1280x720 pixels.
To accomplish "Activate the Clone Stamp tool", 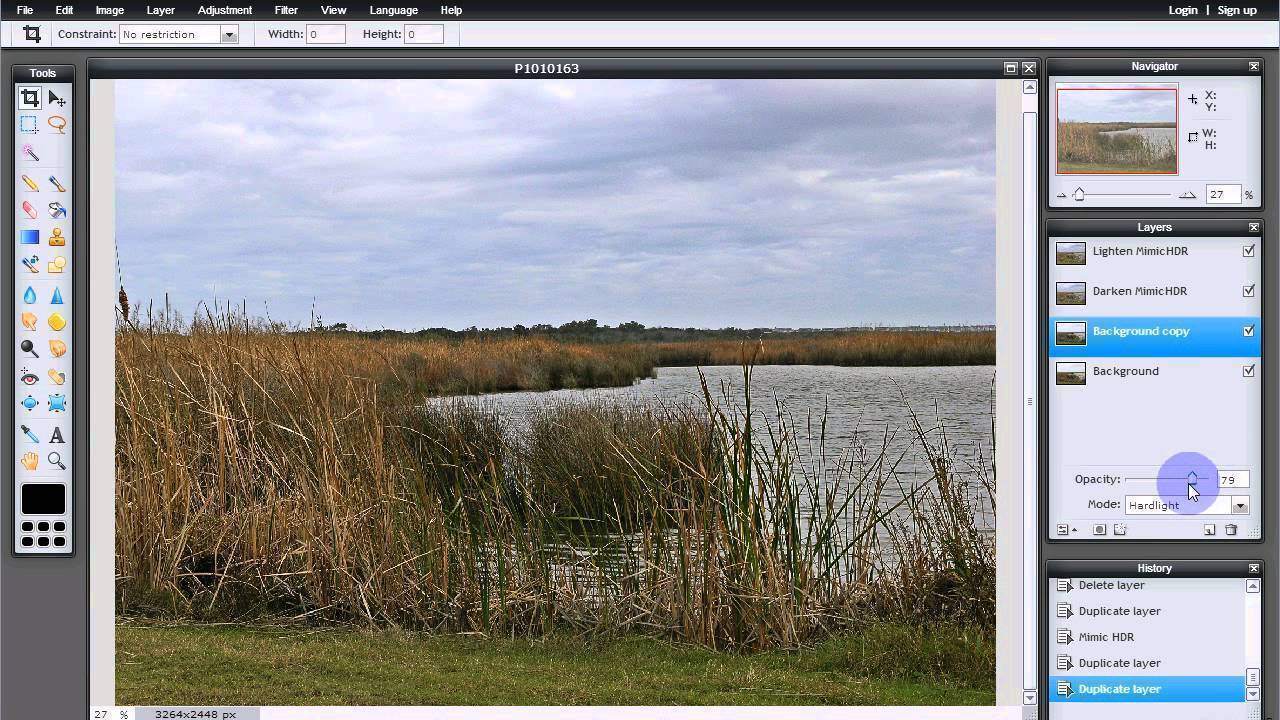I will [x=57, y=238].
